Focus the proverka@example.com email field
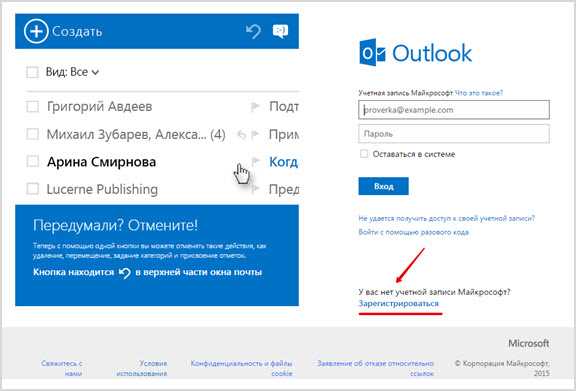576x391 pixels. (x=454, y=110)
